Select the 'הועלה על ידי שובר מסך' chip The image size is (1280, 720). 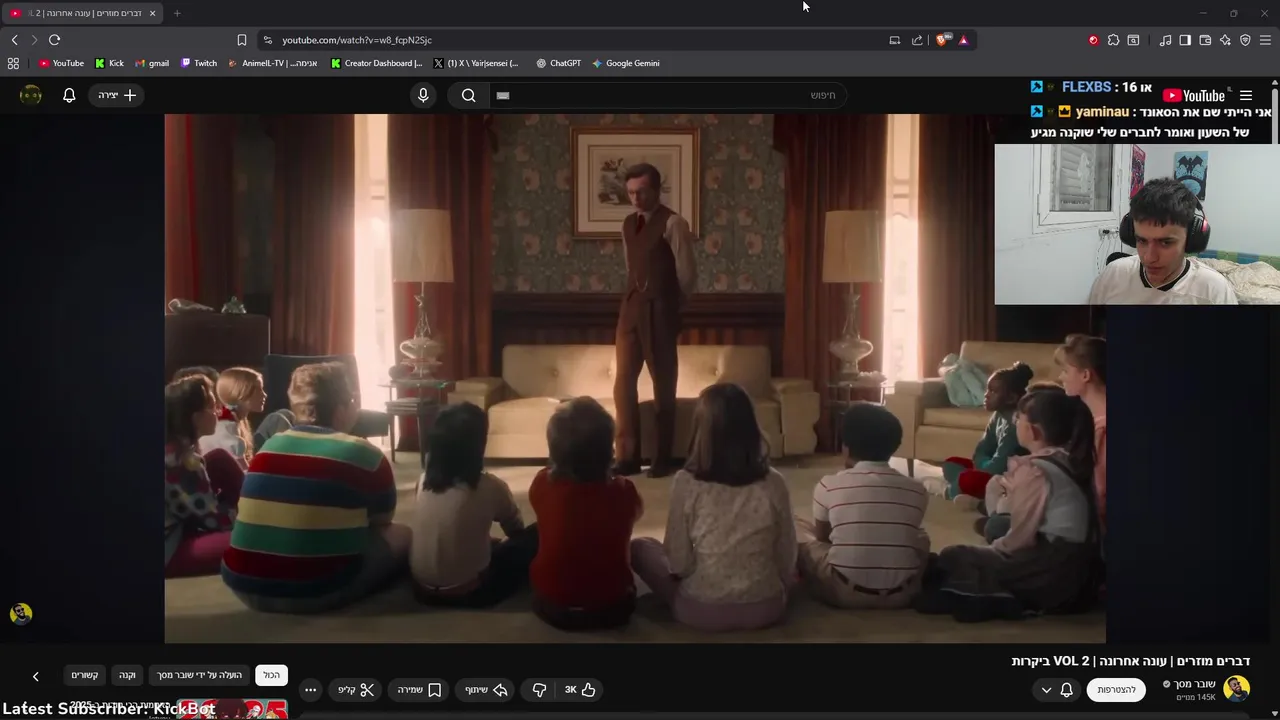point(200,675)
